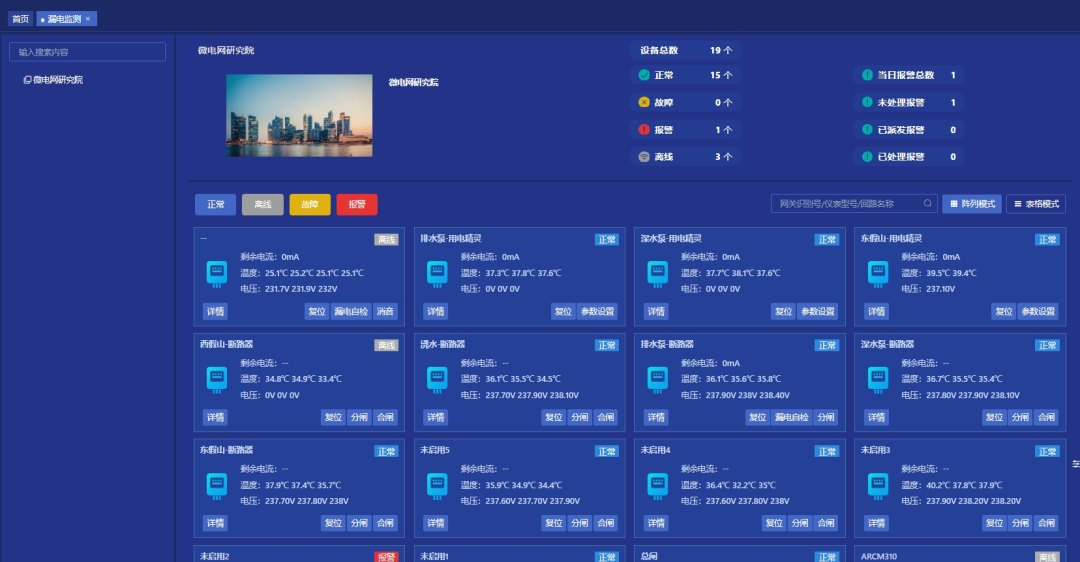Click 合闸 on 西假山-断路器 card
The image size is (1080, 562).
coord(385,417)
